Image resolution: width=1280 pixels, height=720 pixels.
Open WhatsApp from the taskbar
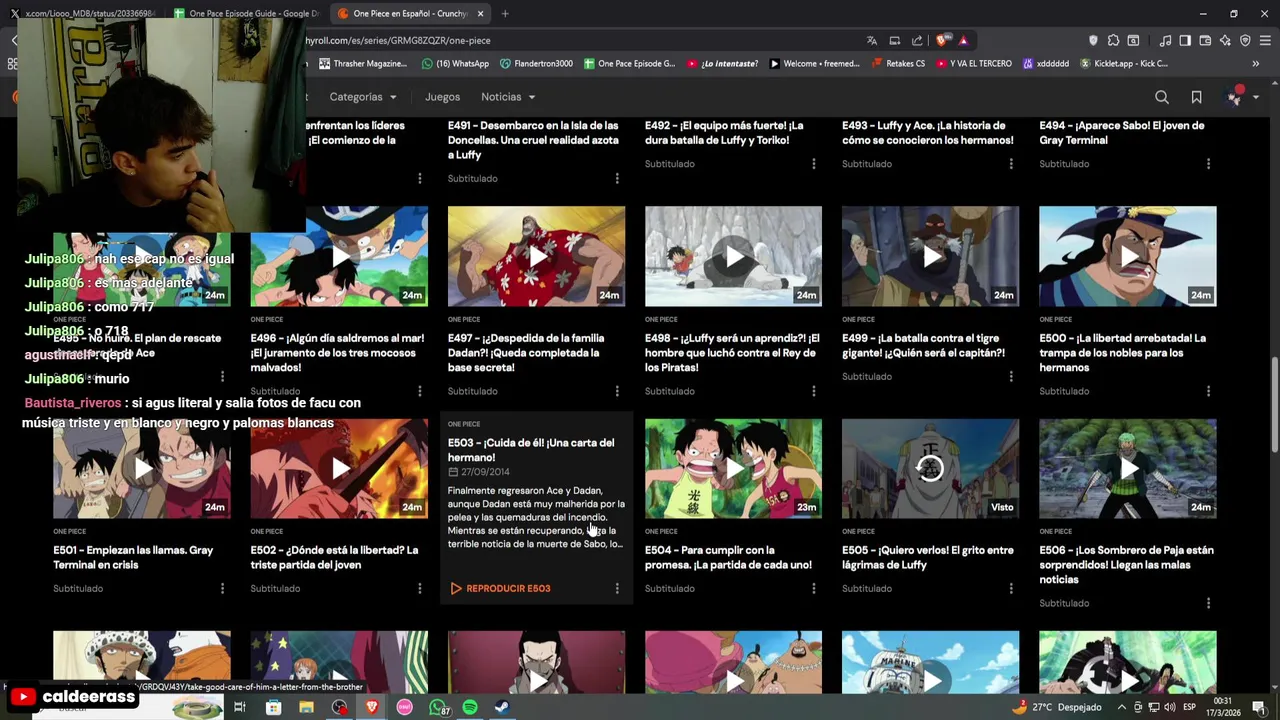pyautogui.click(x=438, y=707)
